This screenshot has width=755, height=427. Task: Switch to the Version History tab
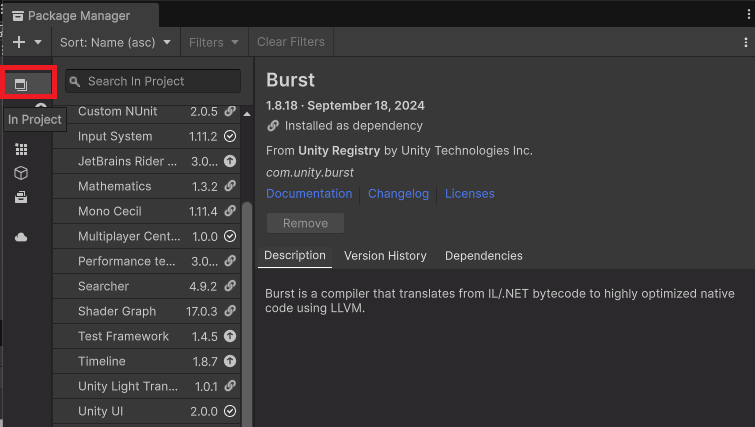click(385, 256)
